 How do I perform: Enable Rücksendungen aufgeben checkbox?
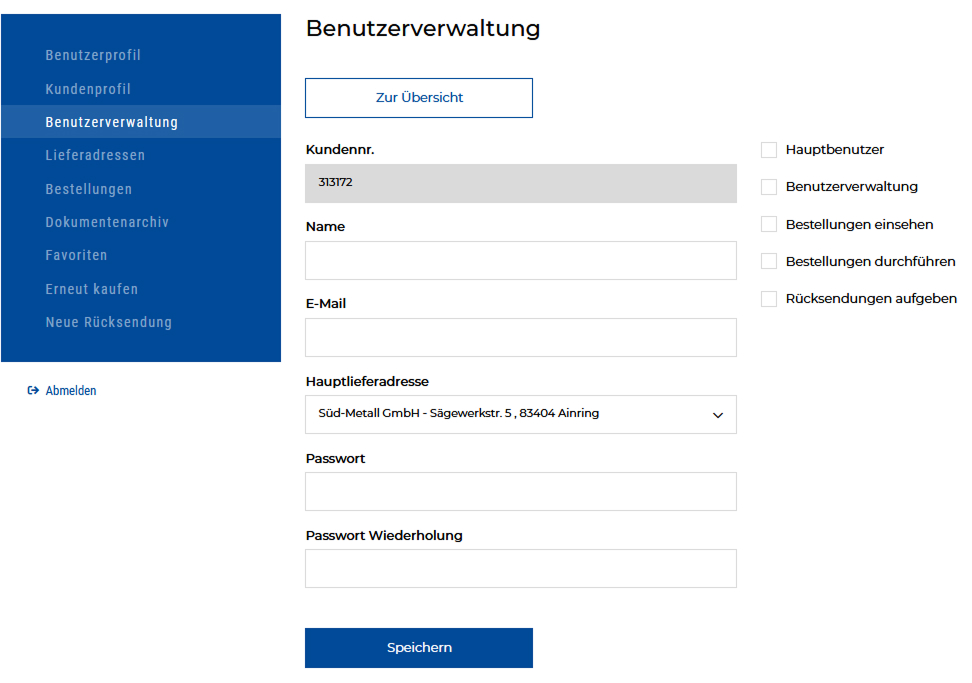[769, 299]
